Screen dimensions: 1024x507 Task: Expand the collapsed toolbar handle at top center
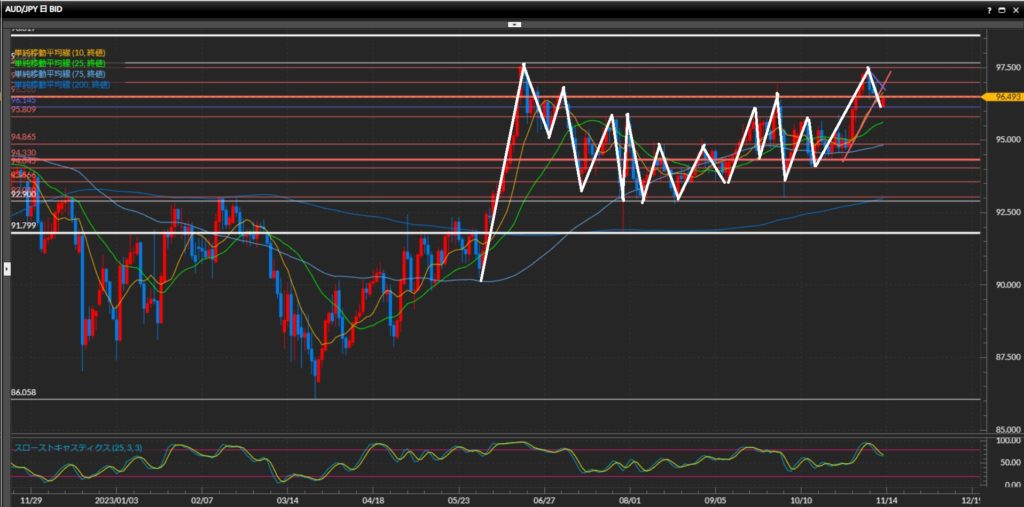[514, 22]
